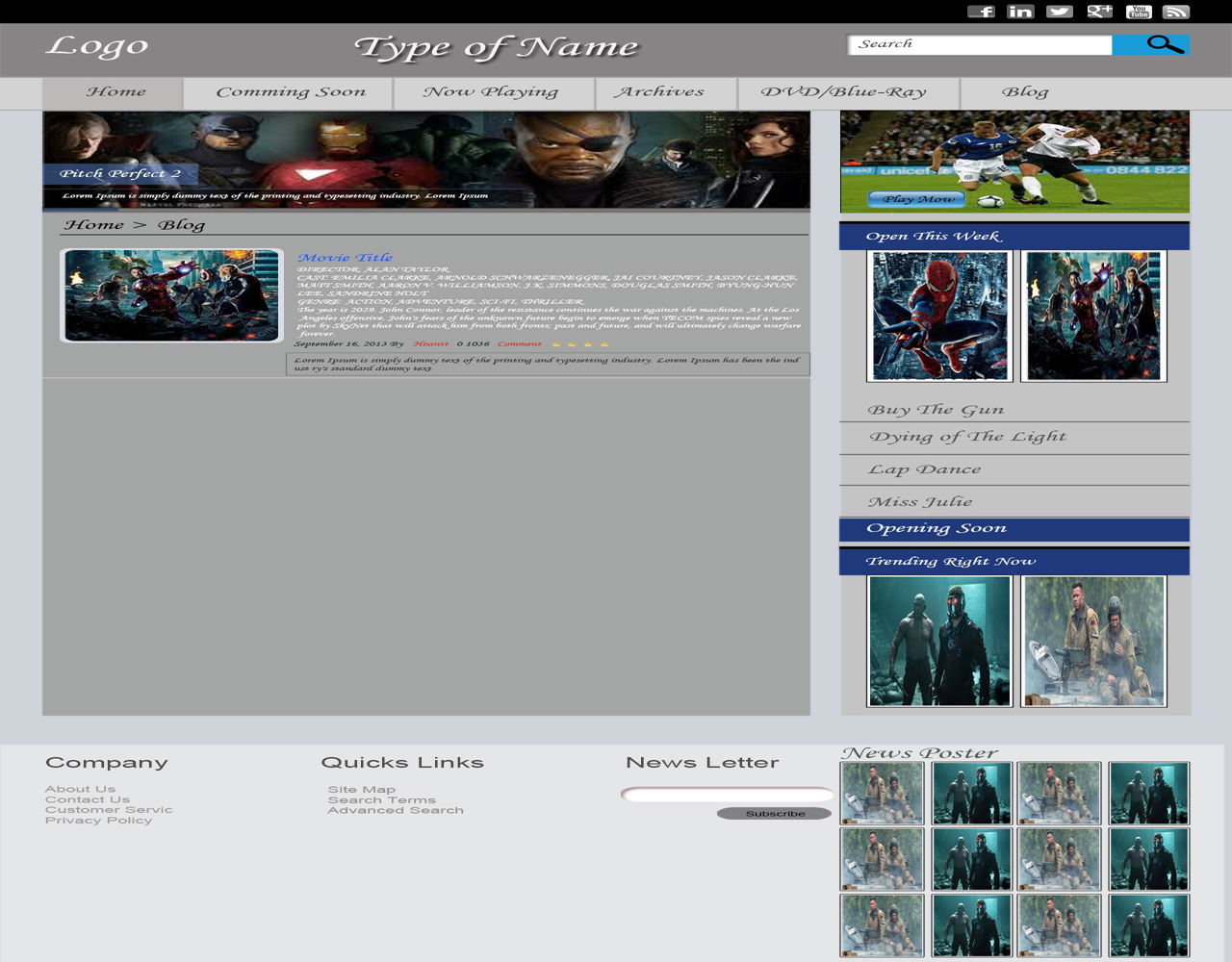The image size is (1232, 962).
Task: Go to the Now Playing tab
Action: coord(494,93)
